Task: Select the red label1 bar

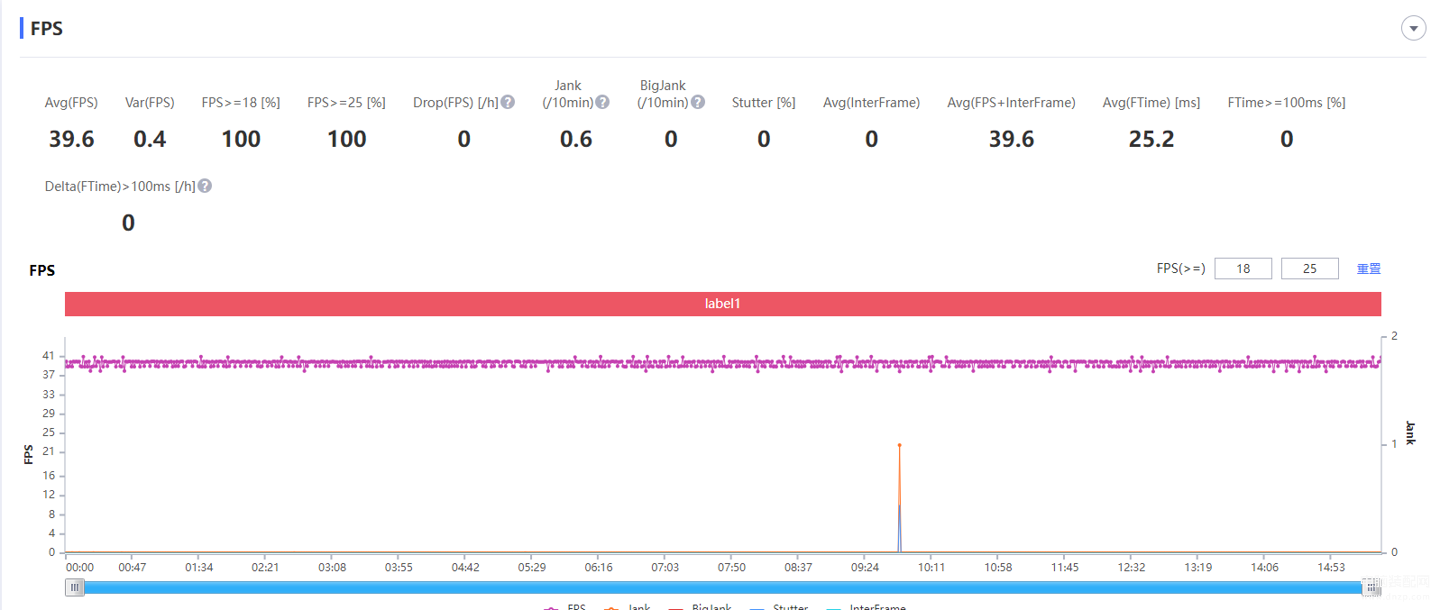Action: (x=723, y=303)
